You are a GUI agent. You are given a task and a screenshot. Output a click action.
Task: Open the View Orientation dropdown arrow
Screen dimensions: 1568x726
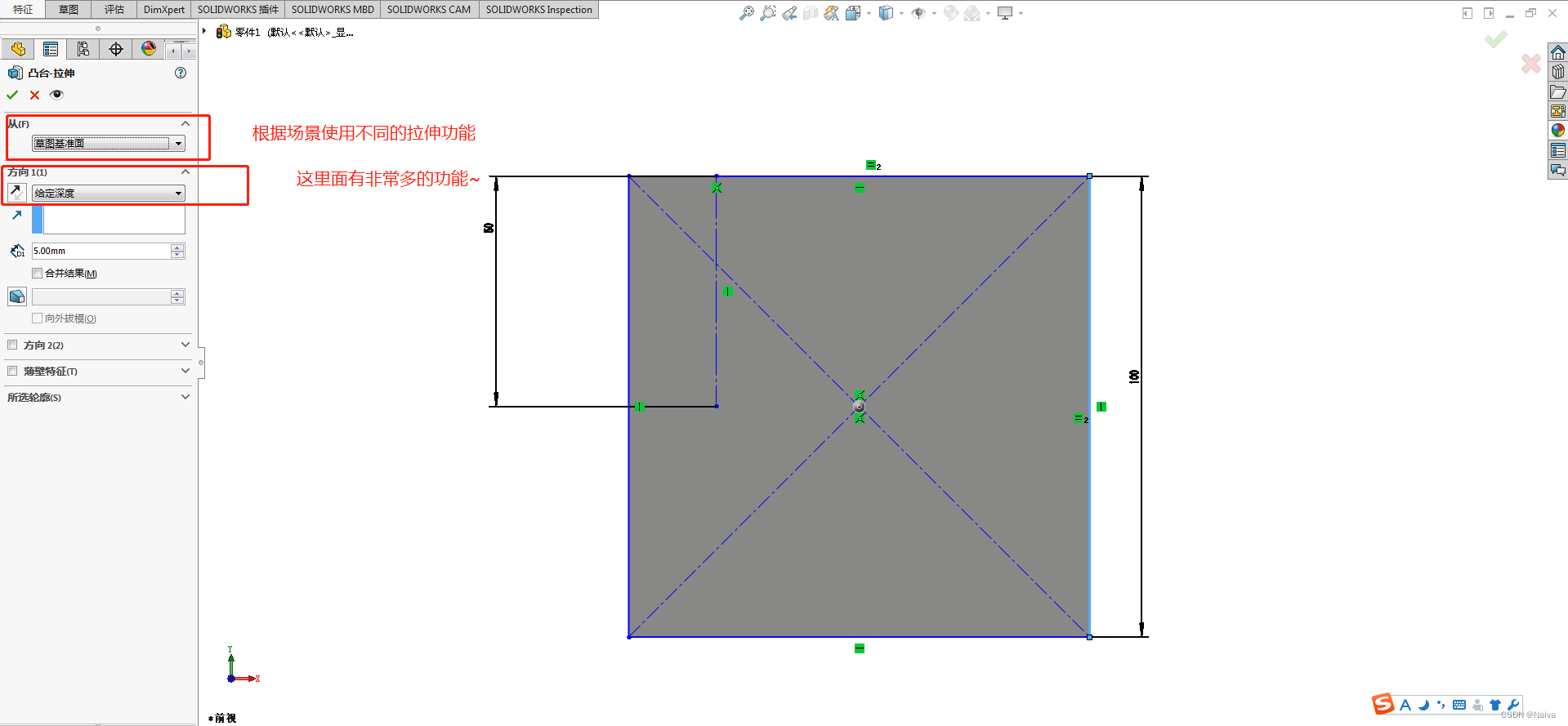click(869, 13)
